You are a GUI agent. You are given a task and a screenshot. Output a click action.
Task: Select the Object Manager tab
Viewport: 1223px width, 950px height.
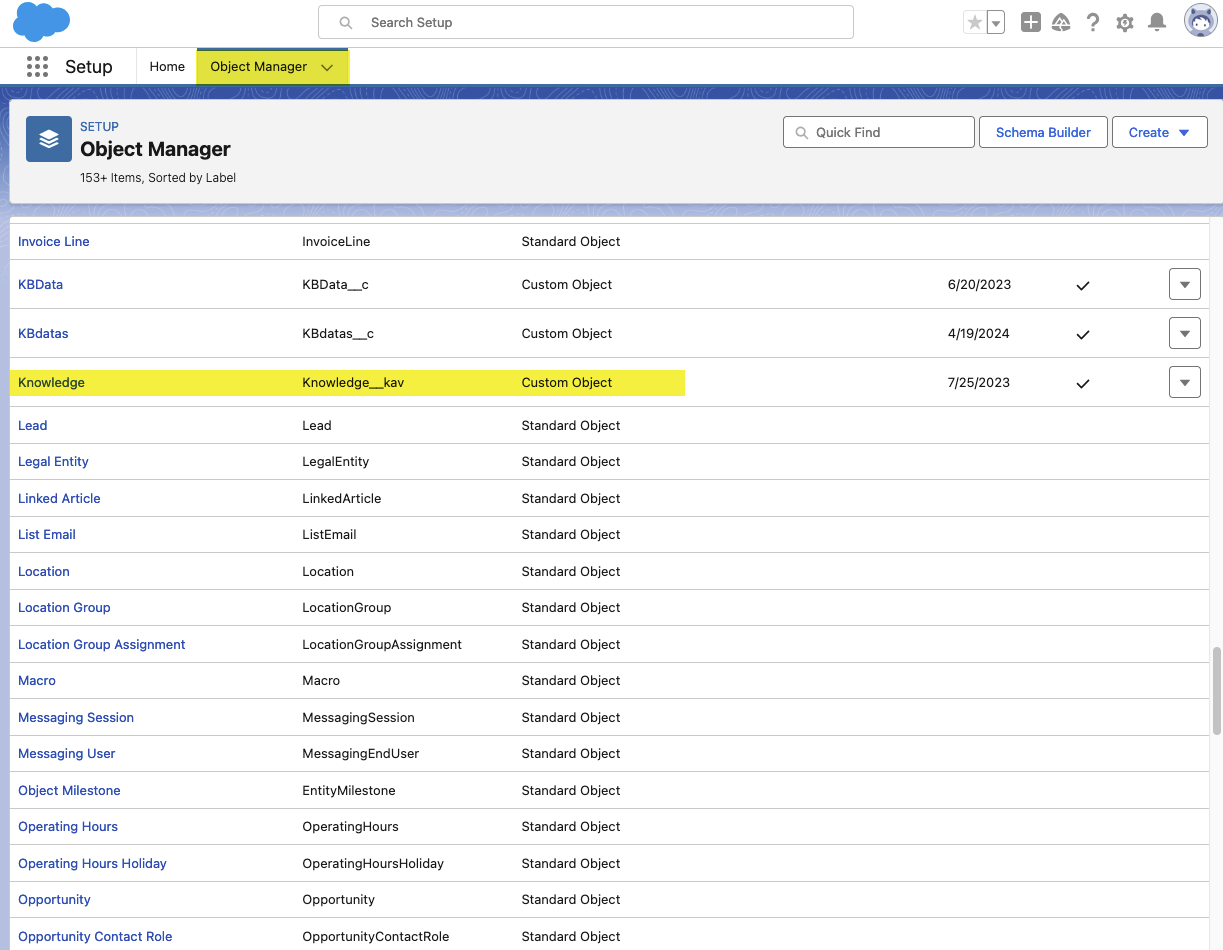point(260,66)
